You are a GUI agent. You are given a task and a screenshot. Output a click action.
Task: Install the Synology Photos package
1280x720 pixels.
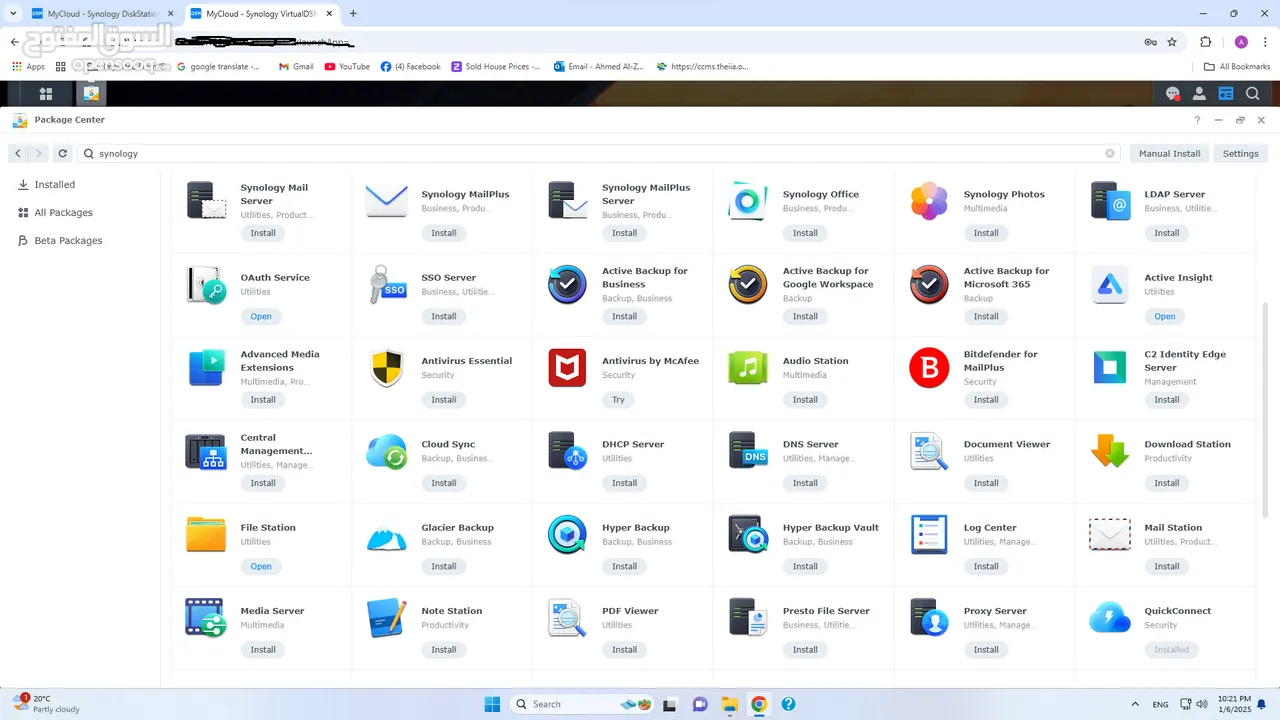click(x=986, y=233)
